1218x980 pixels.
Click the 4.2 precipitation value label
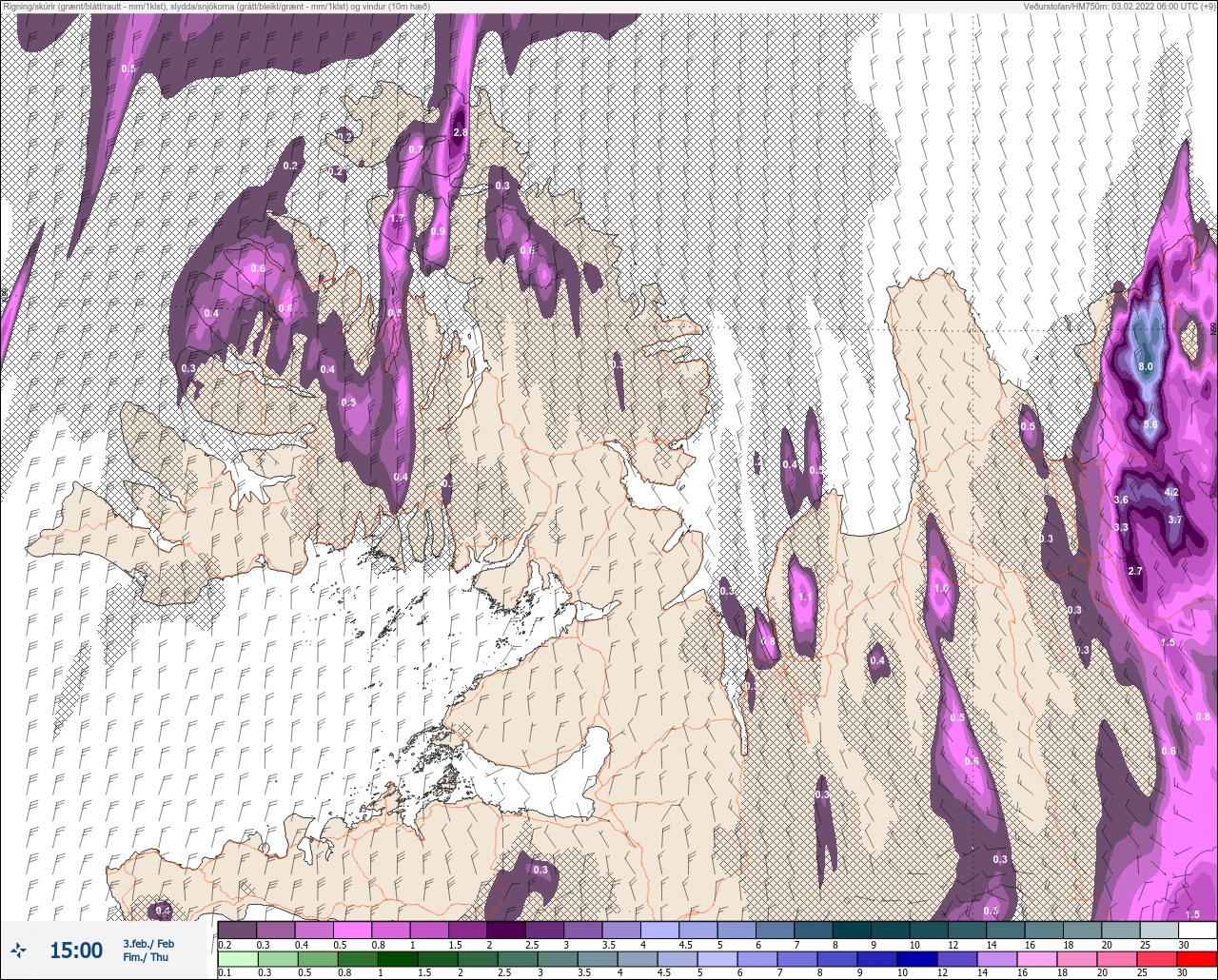click(x=1171, y=492)
